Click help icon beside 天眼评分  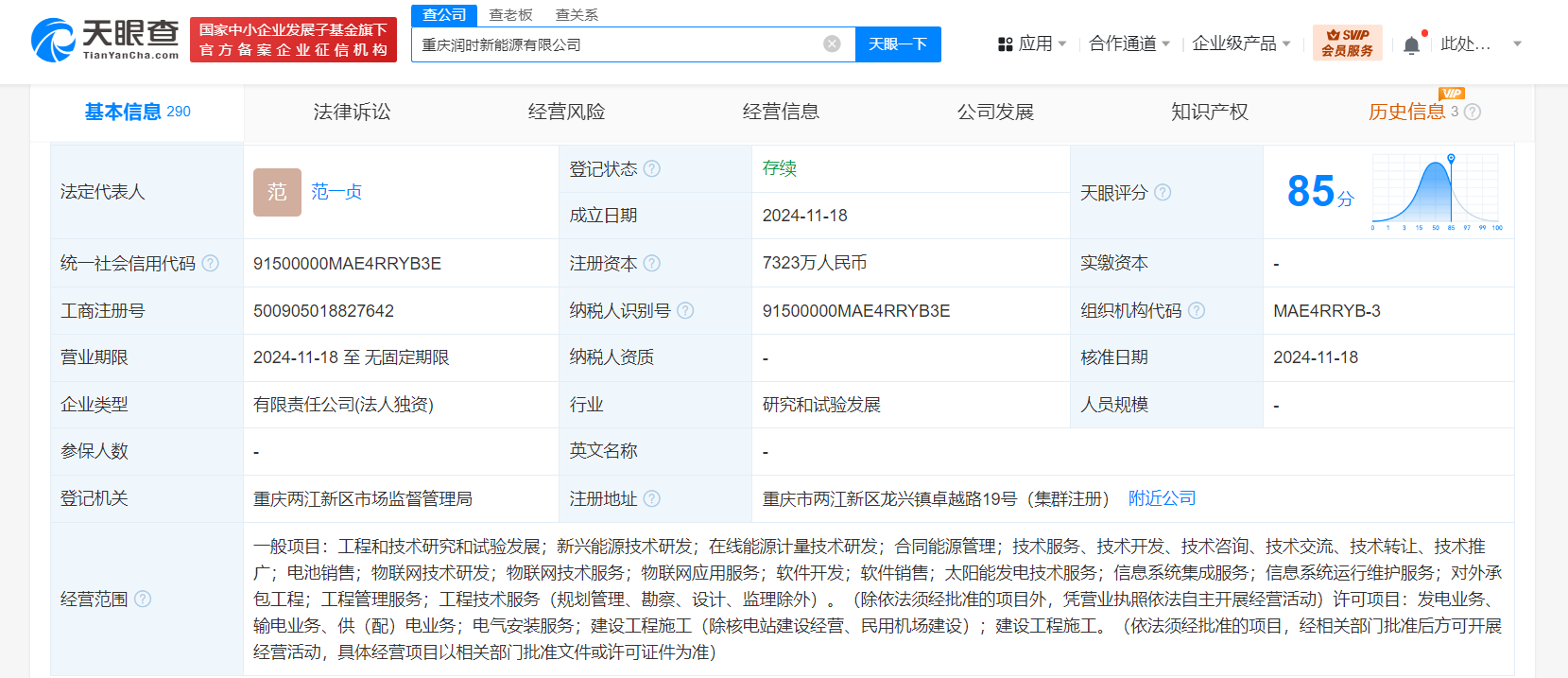pos(1163,193)
